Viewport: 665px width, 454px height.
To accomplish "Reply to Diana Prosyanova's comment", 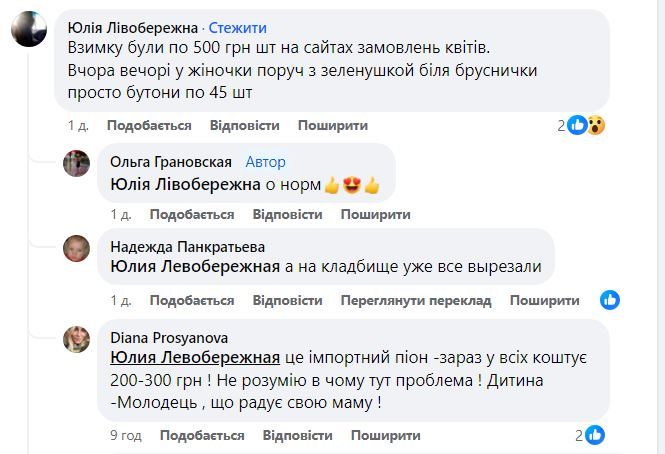I will pos(297,436).
